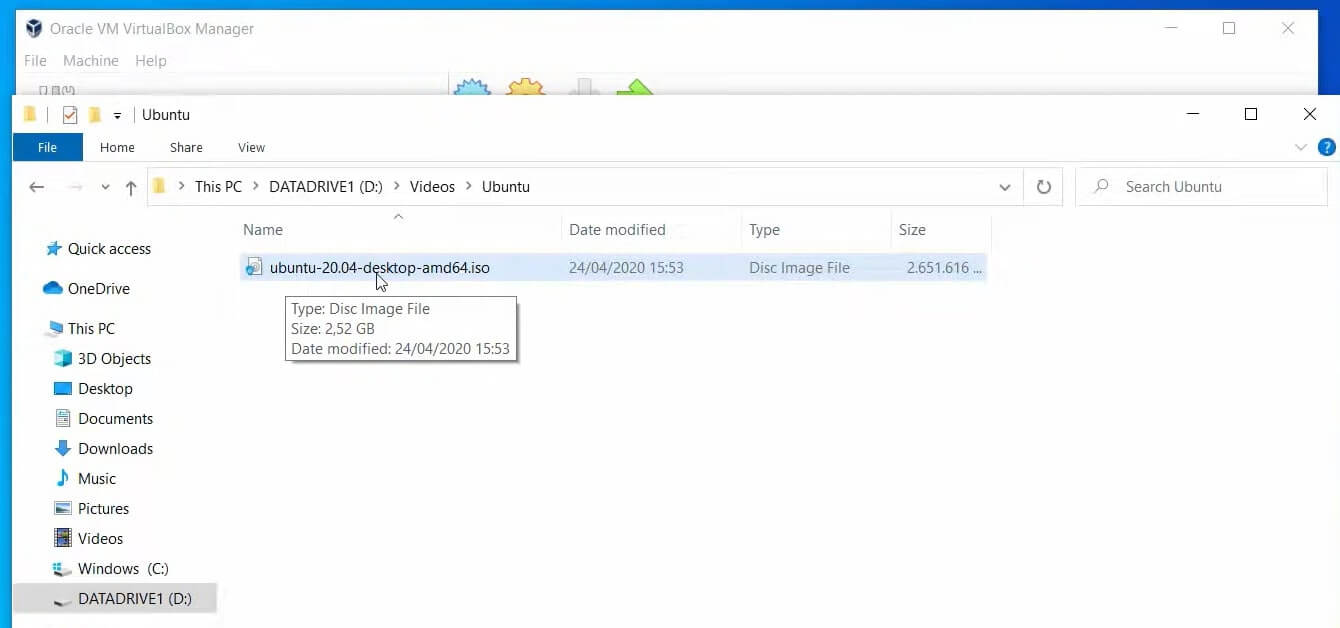Viewport: 1340px width, 628px height.
Task: Refresh the Ubuntu folder view
Action: 1044,187
